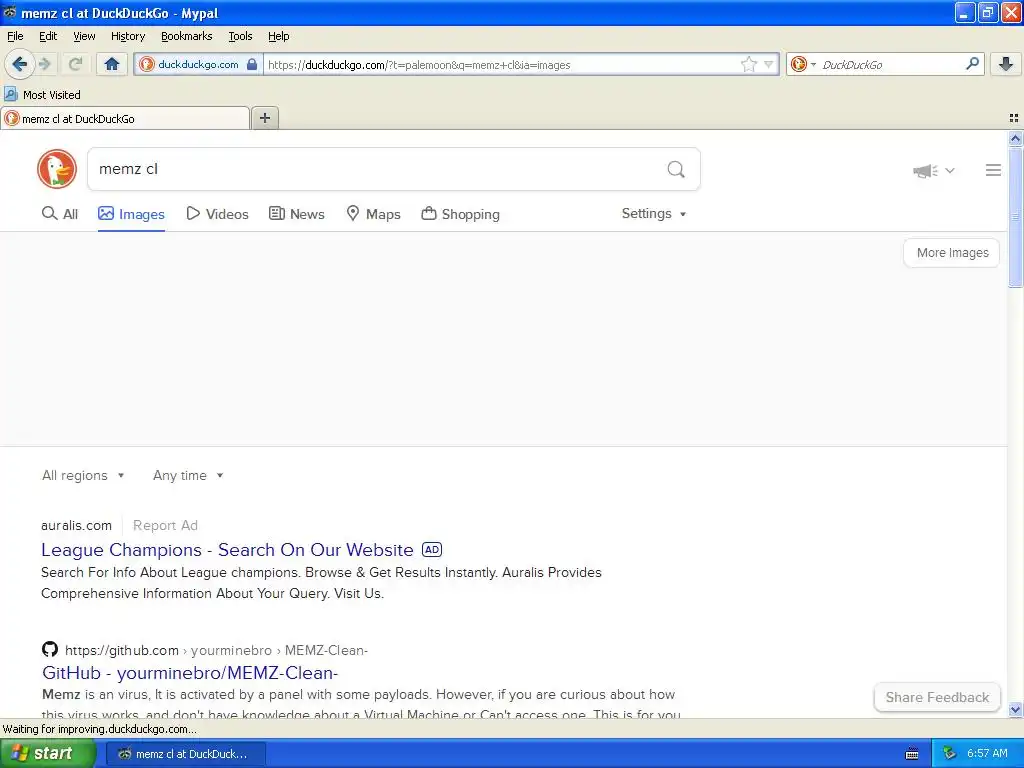Switch to the Shopping tab

[x=460, y=214]
